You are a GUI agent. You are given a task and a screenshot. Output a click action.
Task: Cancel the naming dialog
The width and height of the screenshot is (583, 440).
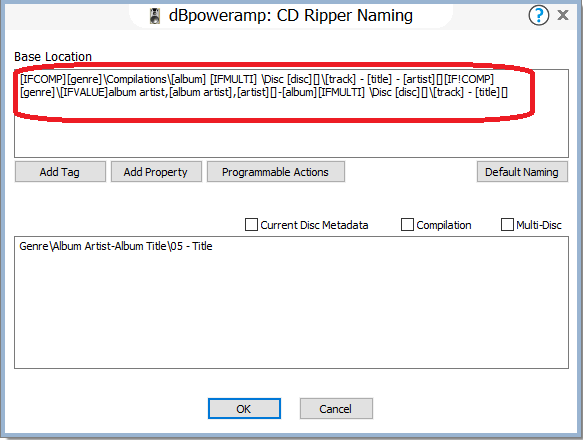[x=336, y=409]
